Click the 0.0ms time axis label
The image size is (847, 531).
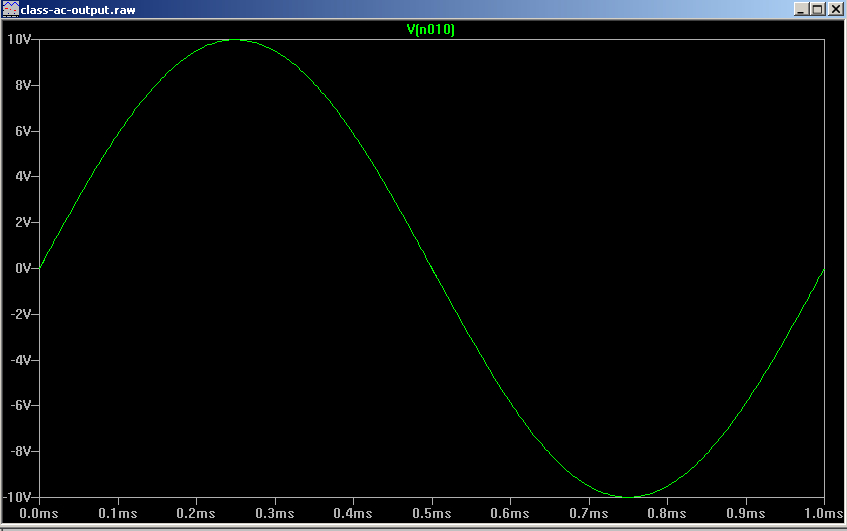[x=39, y=513]
